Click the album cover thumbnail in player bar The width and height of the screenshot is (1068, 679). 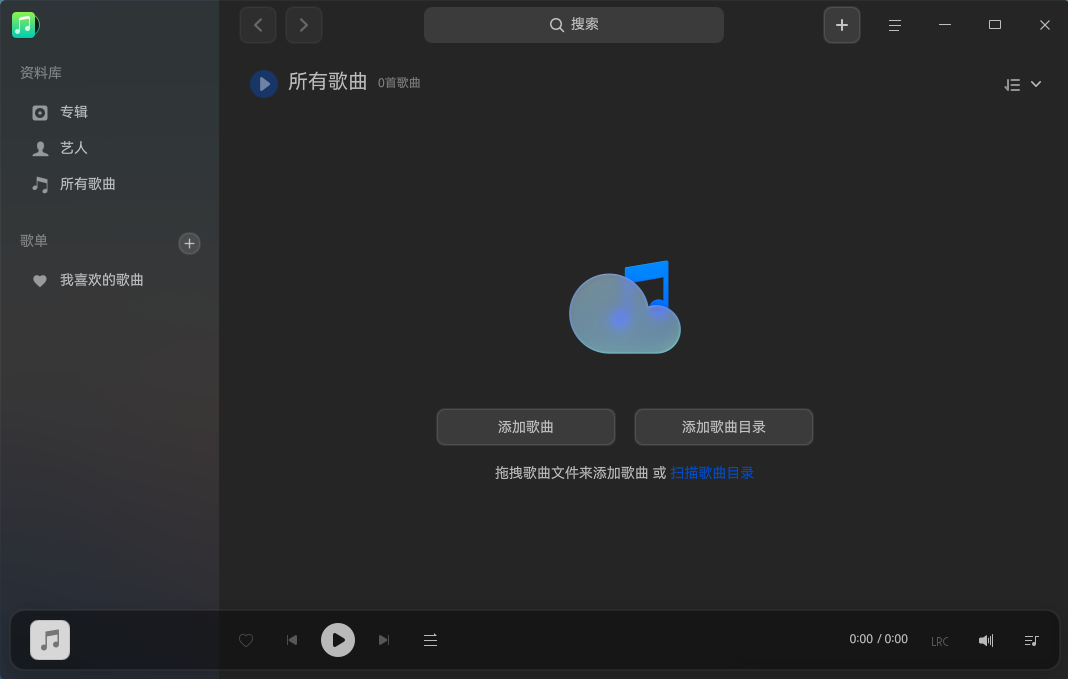point(50,640)
